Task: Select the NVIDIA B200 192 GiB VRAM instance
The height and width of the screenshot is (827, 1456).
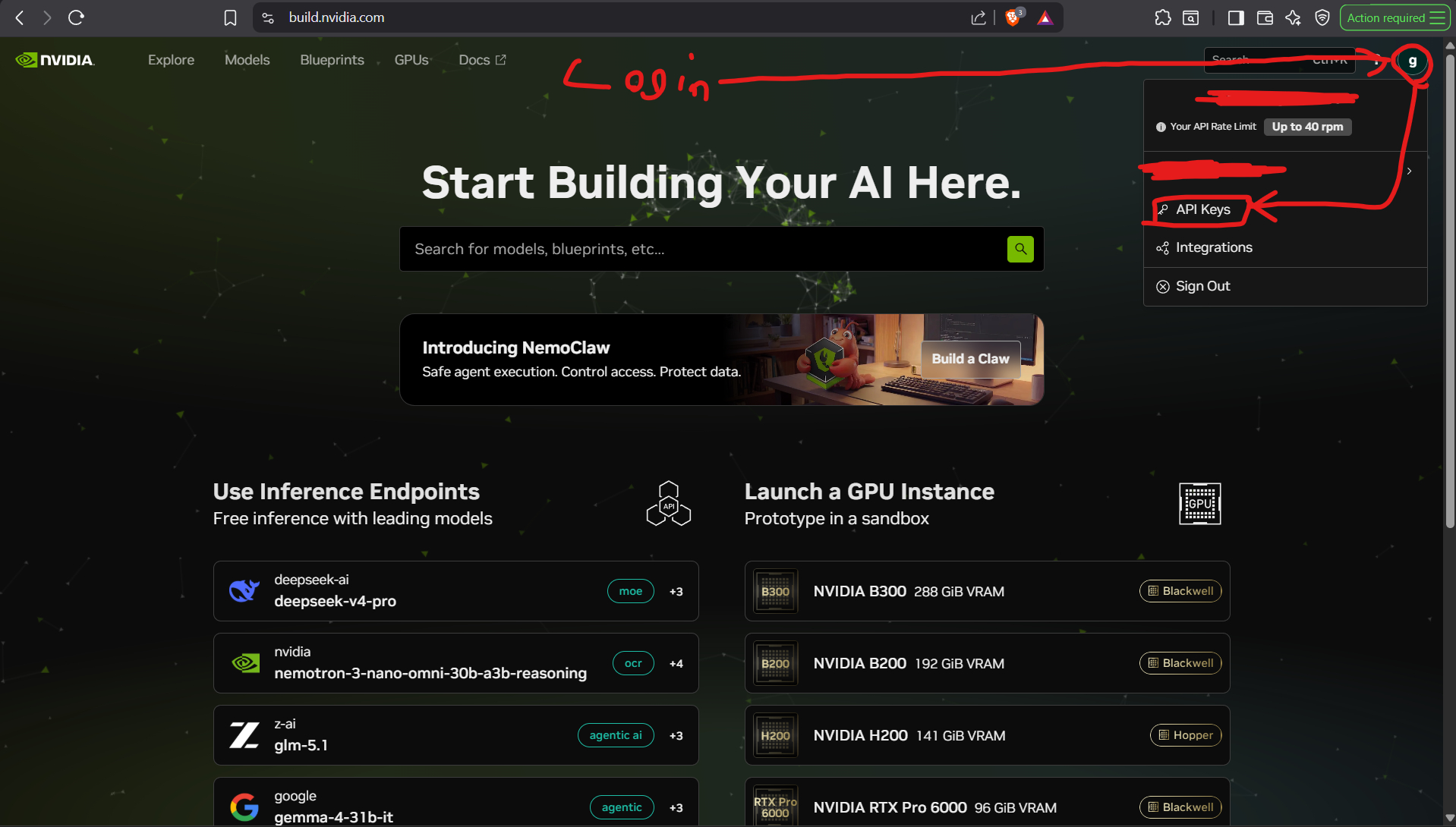Action: [987, 663]
